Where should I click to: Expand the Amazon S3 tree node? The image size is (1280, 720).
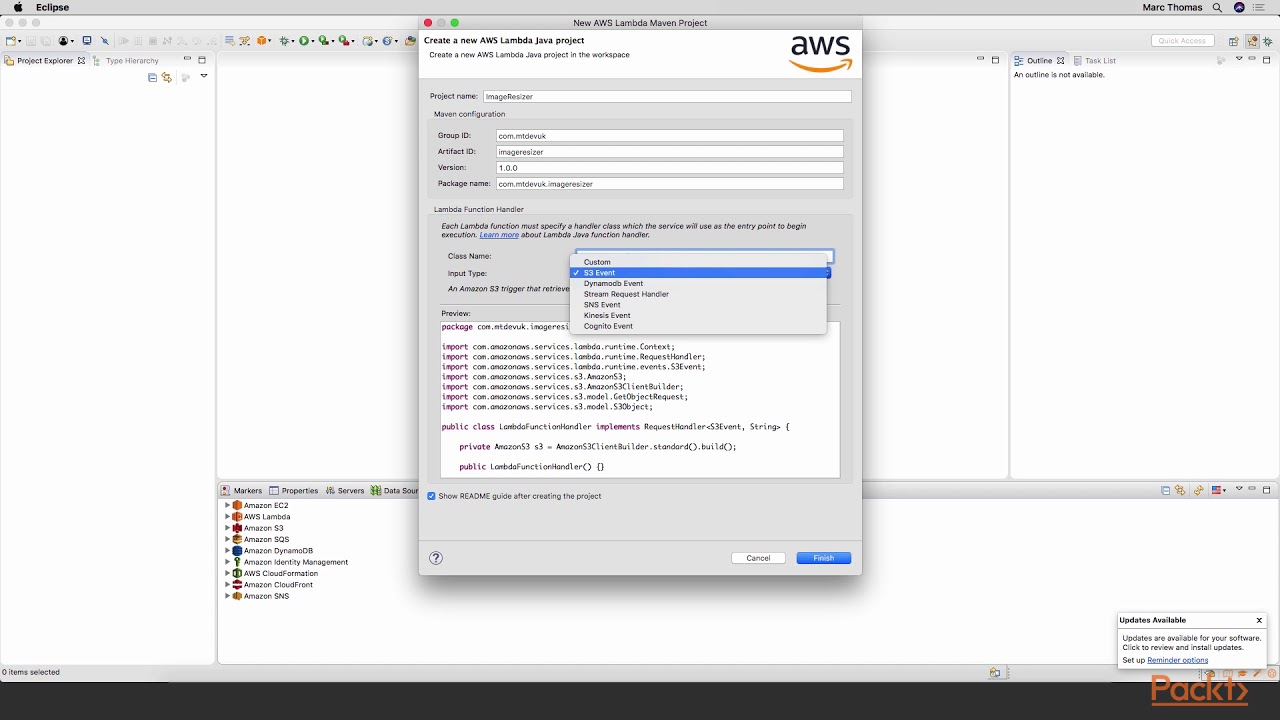(227, 528)
